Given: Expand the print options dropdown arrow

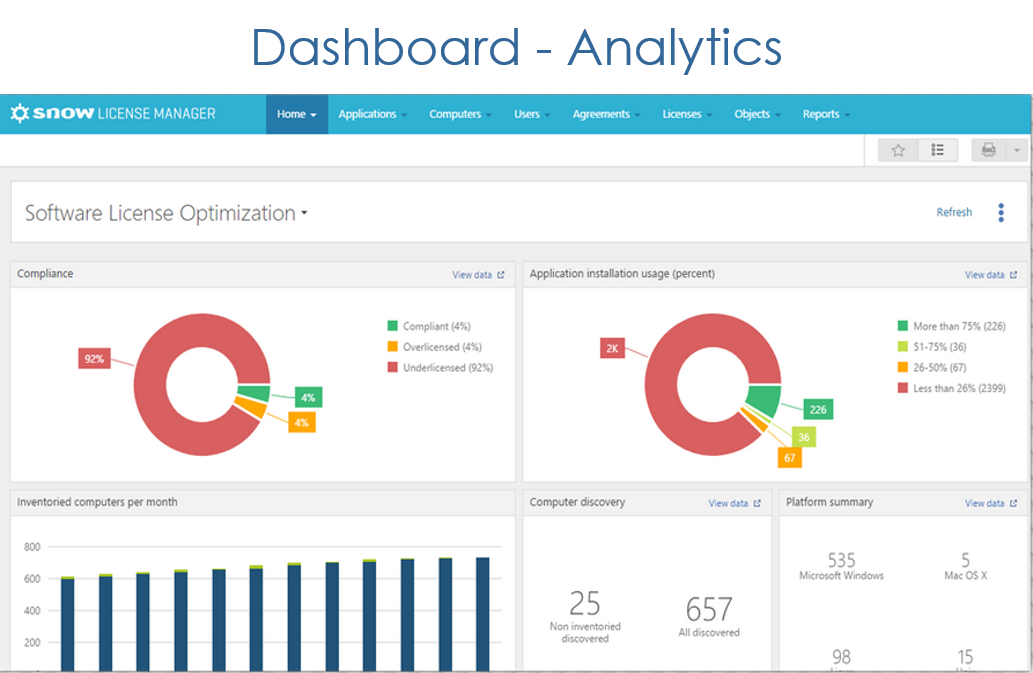Looking at the screenshot, I should [x=1016, y=150].
